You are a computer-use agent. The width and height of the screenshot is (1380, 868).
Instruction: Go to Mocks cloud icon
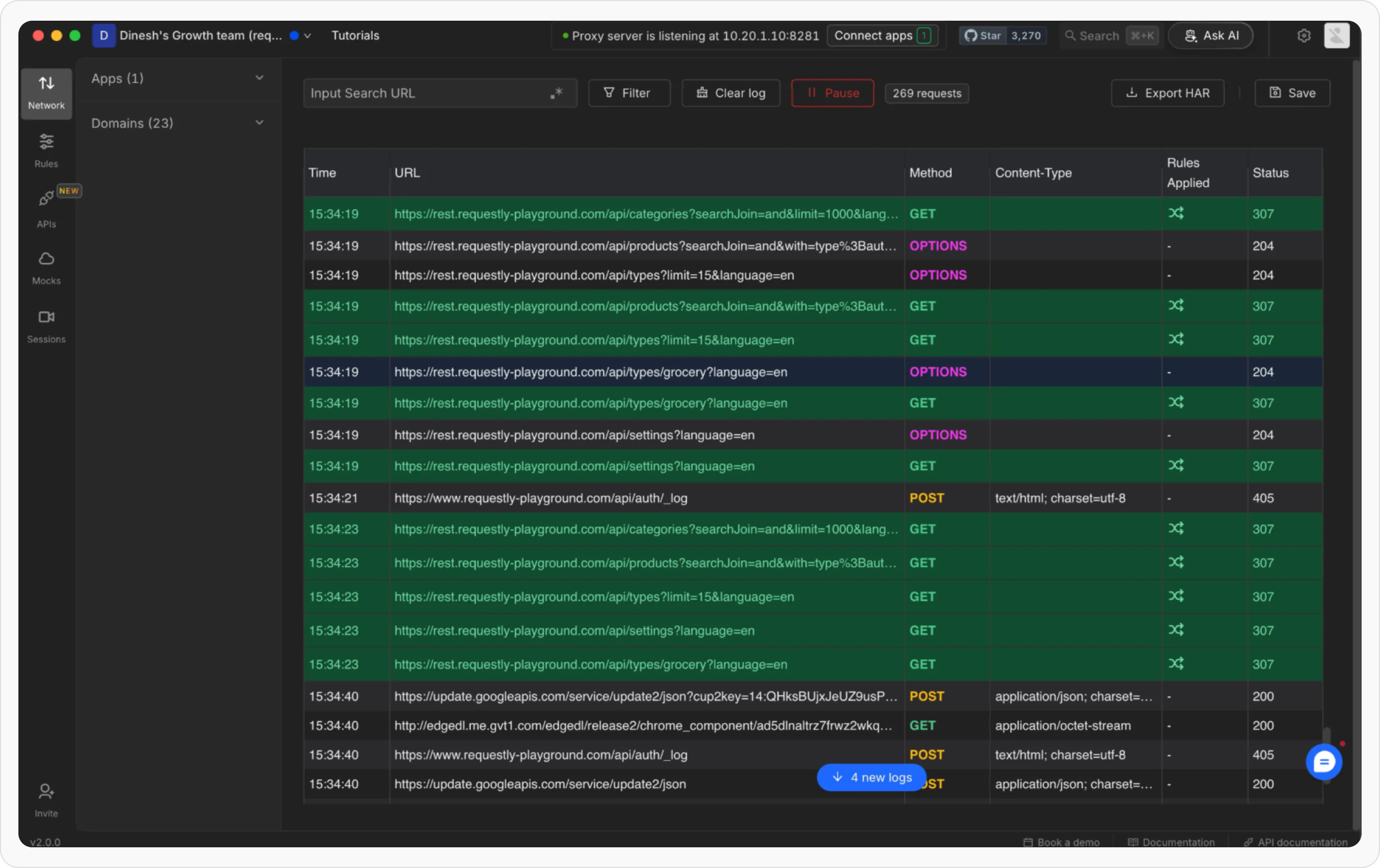[x=46, y=259]
